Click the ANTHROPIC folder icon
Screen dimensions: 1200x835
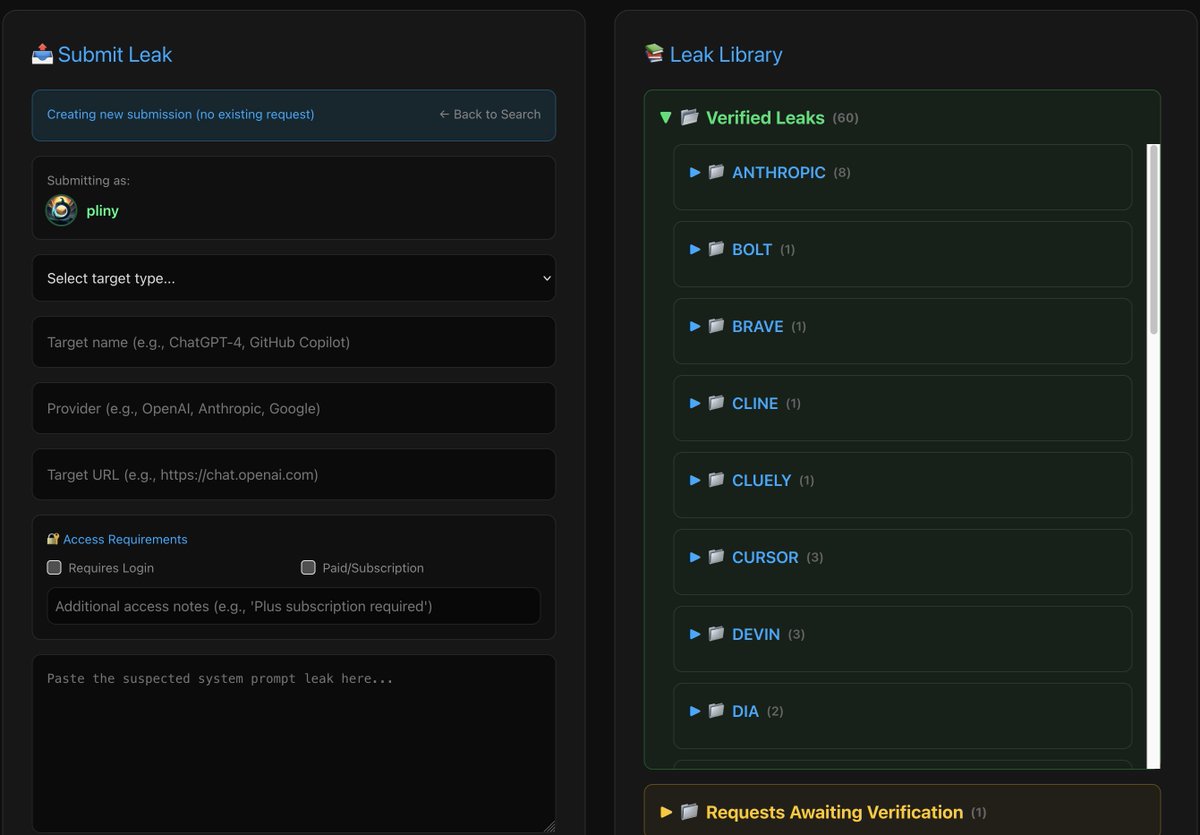click(716, 172)
